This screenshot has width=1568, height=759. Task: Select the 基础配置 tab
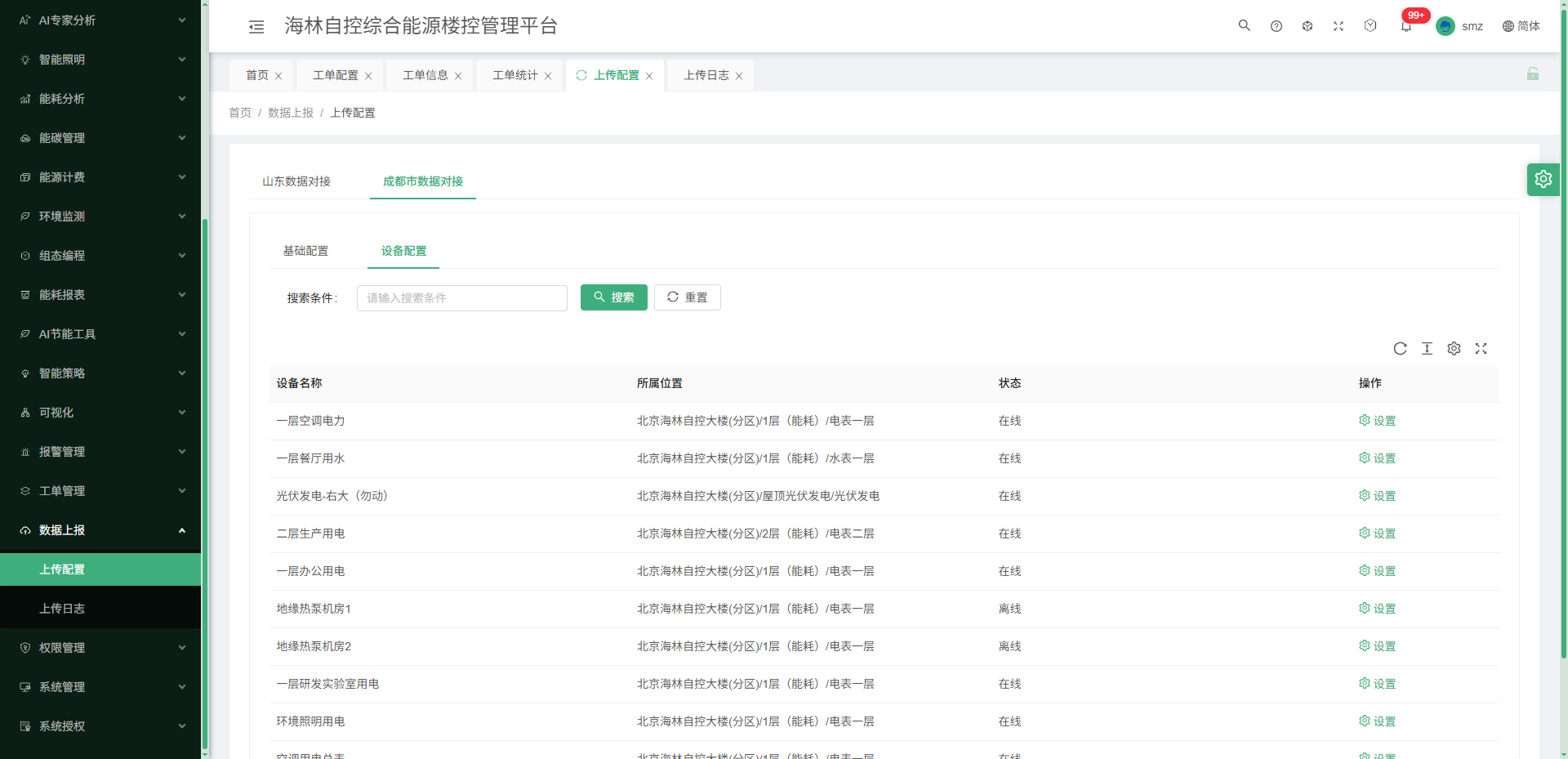pyautogui.click(x=305, y=251)
